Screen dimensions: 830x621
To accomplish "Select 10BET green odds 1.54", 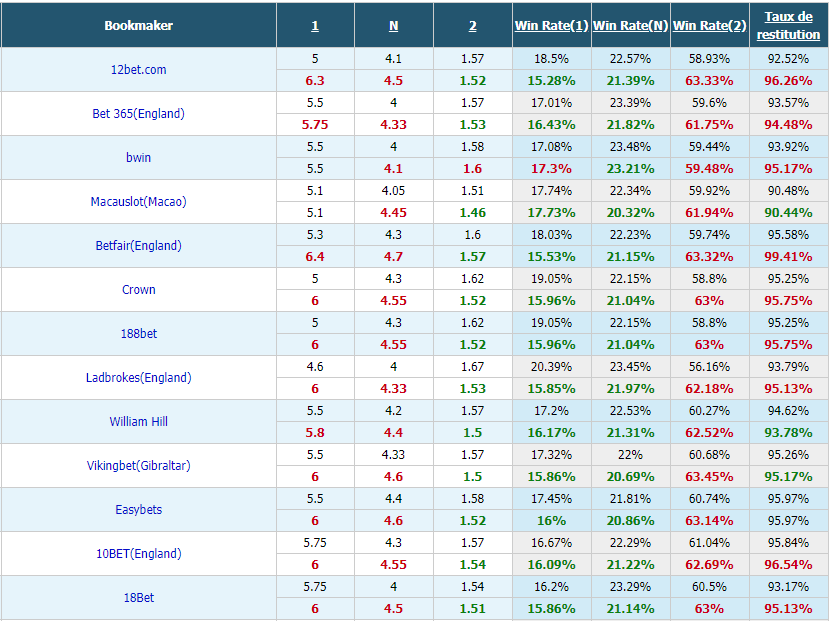I will point(472,564).
